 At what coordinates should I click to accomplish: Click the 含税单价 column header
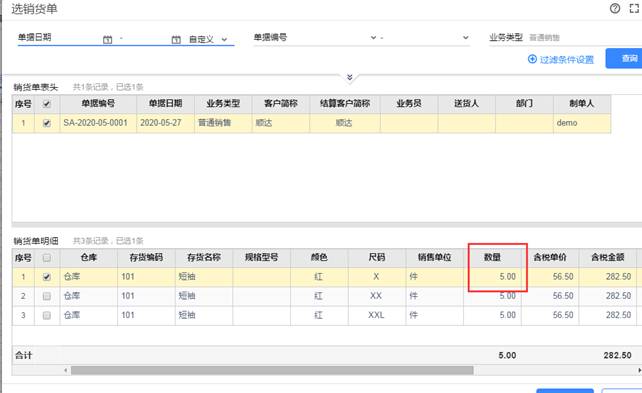pyautogui.click(x=550, y=257)
